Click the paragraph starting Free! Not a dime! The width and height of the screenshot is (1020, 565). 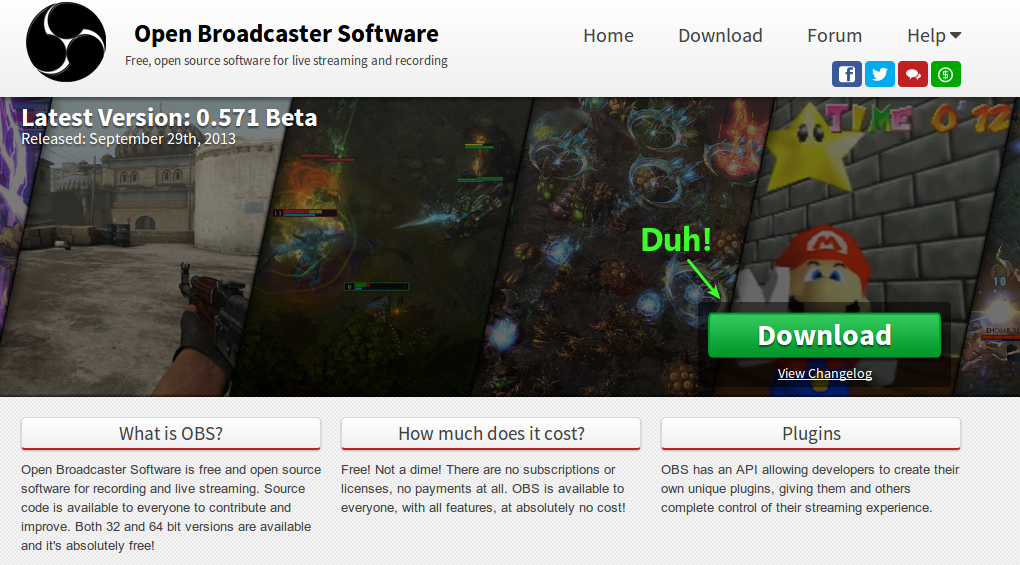coord(483,488)
